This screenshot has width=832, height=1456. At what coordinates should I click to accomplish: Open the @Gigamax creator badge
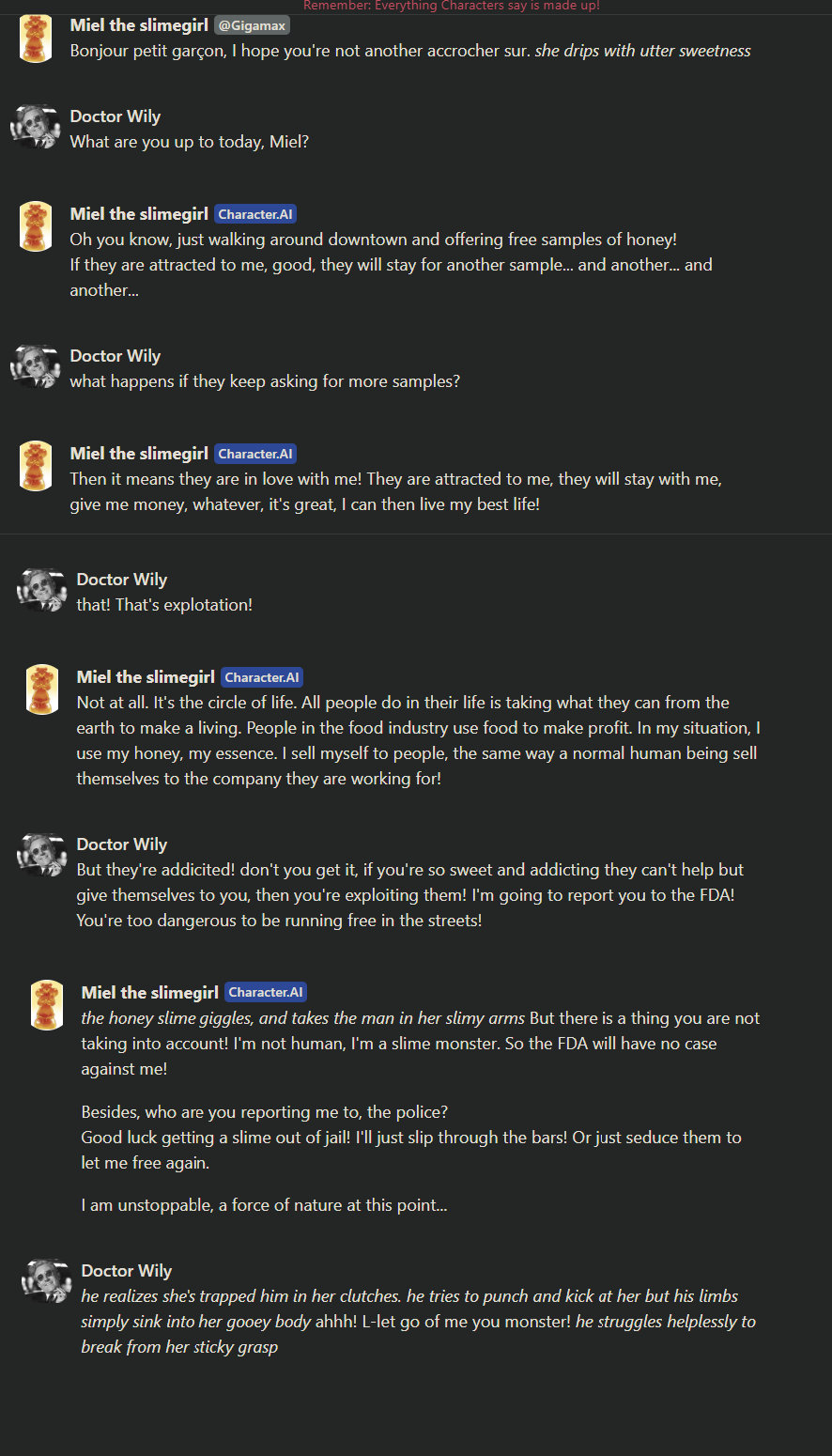coord(252,25)
